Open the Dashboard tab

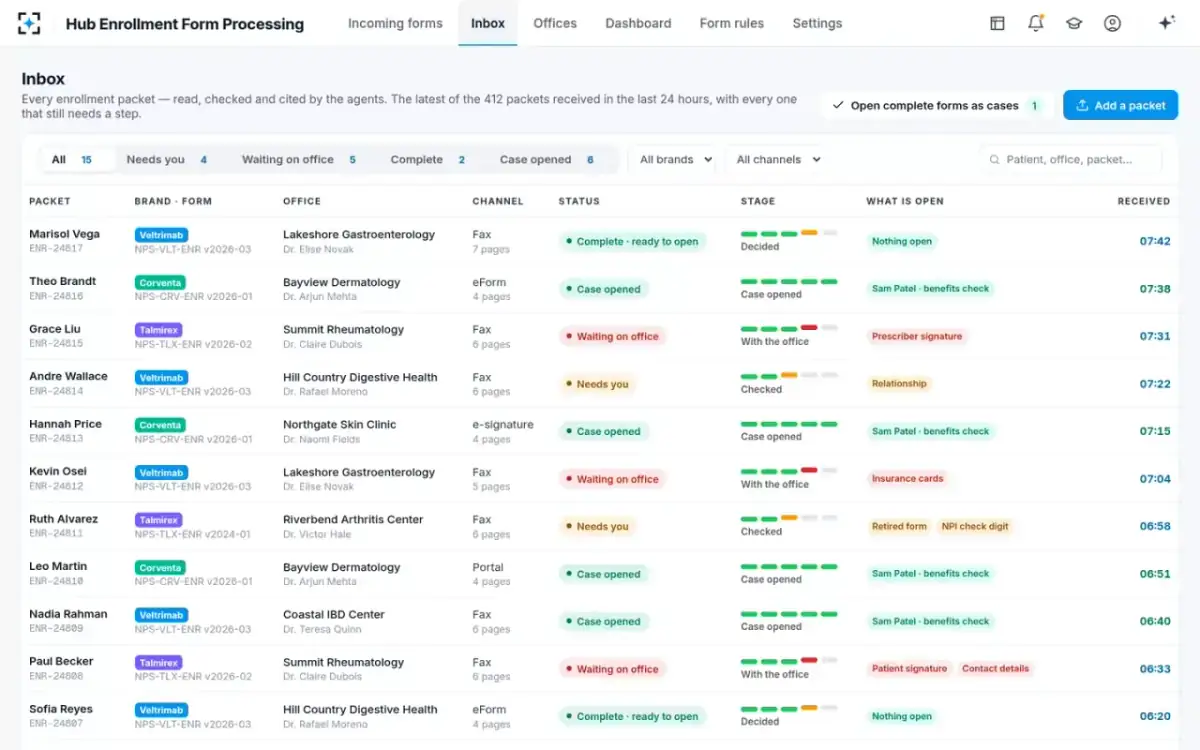(638, 23)
